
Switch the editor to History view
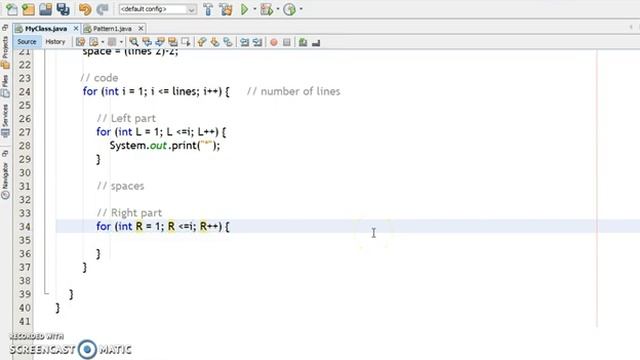click(55, 42)
